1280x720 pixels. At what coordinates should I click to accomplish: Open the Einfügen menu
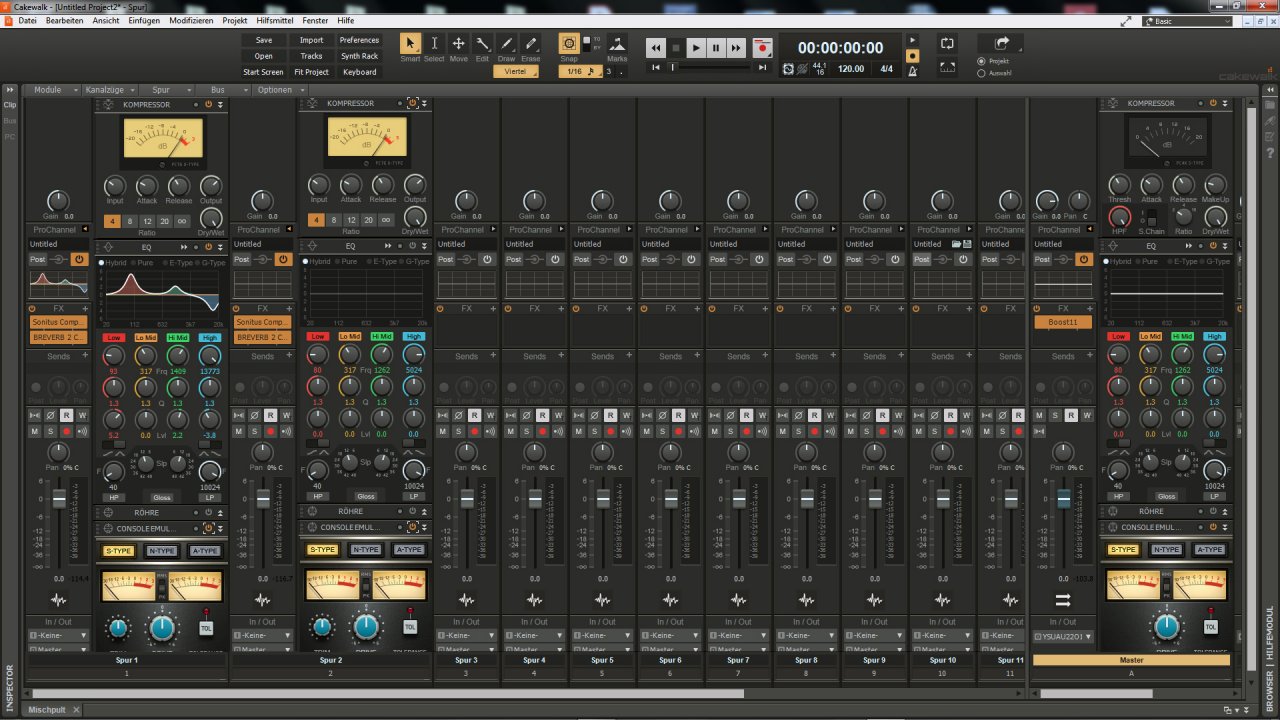pos(144,20)
